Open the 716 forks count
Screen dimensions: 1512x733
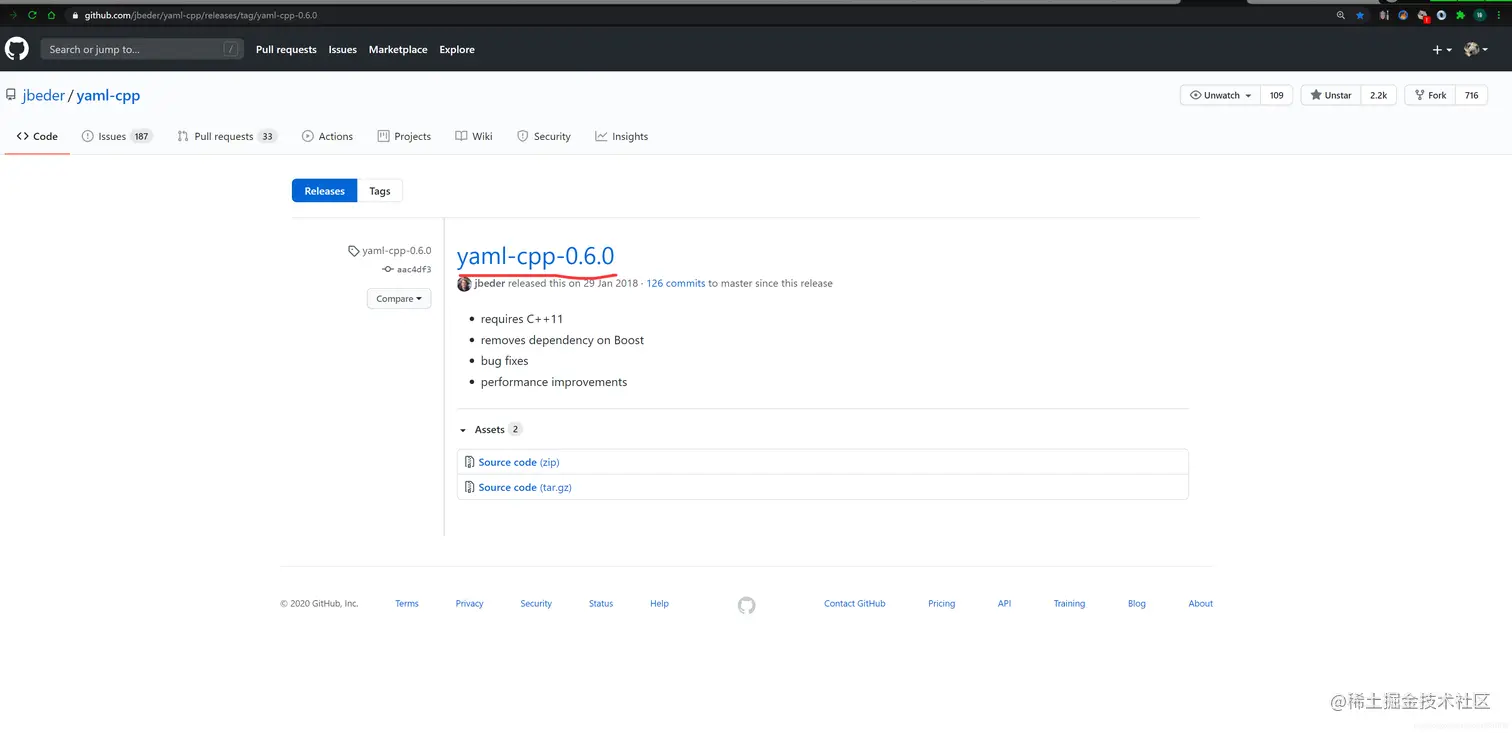coord(1471,95)
